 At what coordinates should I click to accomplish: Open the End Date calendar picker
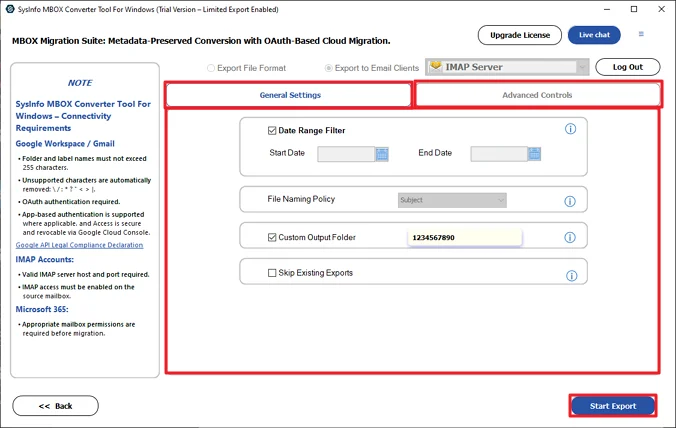click(x=535, y=154)
